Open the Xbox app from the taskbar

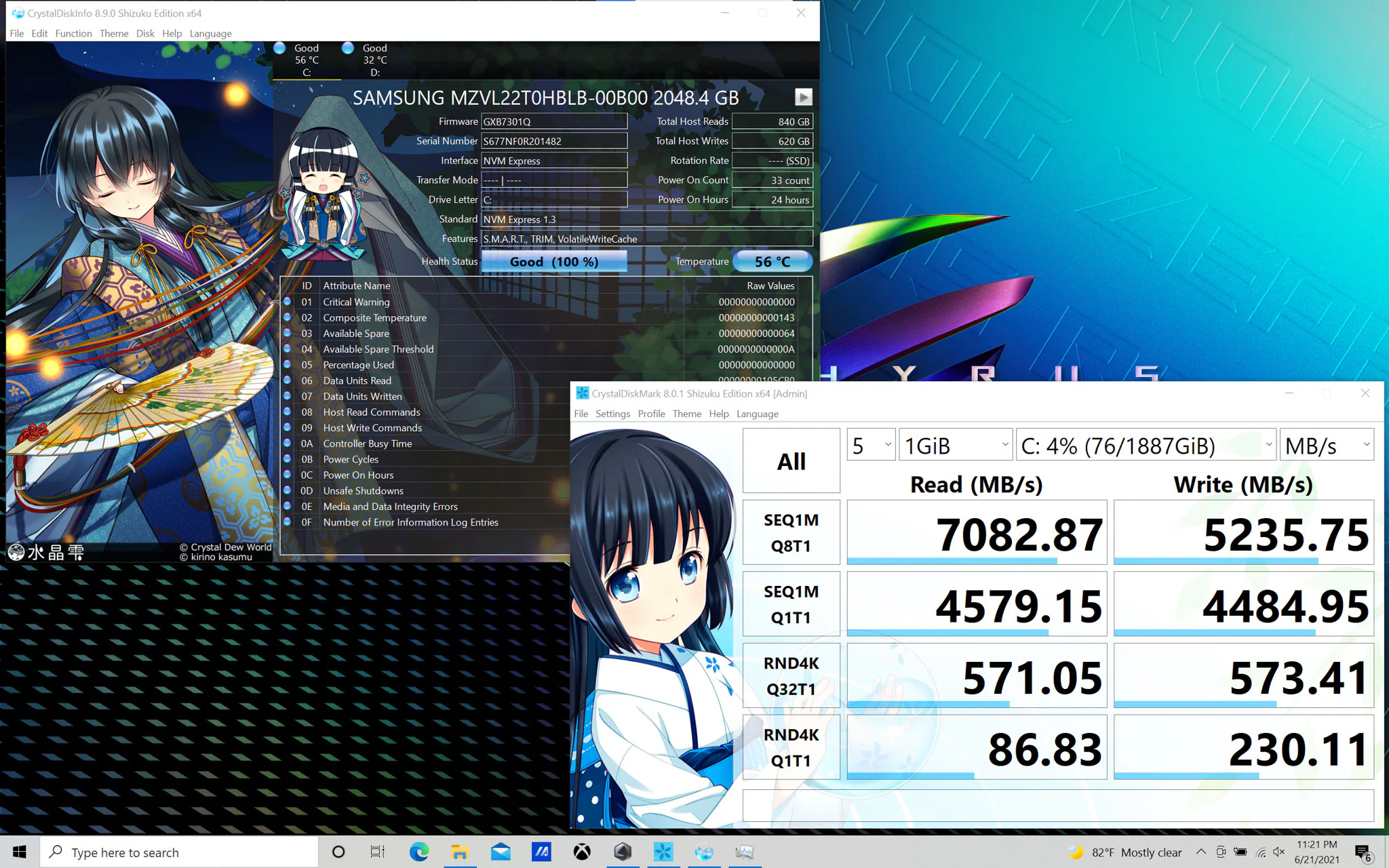582,852
